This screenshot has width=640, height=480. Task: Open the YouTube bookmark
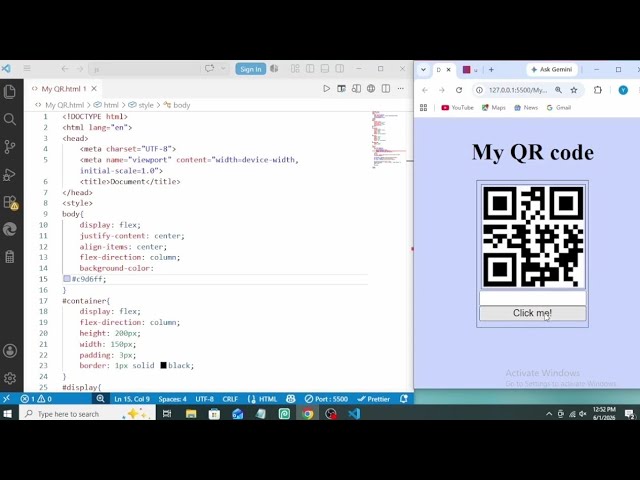tap(458, 108)
